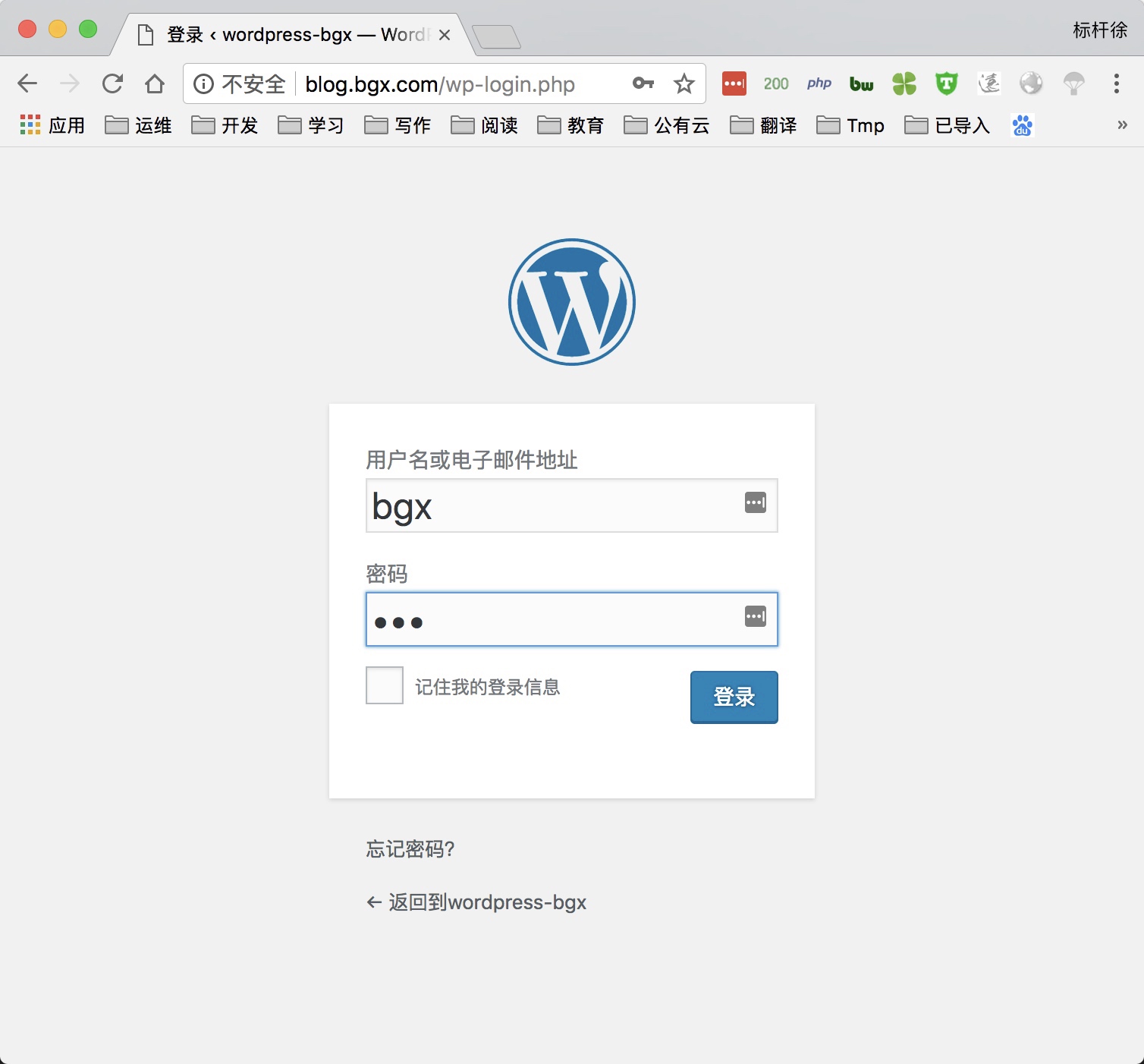Click the grey calligraphy character extension icon
Viewport: 1144px width, 1064px height.
(989, 83)
